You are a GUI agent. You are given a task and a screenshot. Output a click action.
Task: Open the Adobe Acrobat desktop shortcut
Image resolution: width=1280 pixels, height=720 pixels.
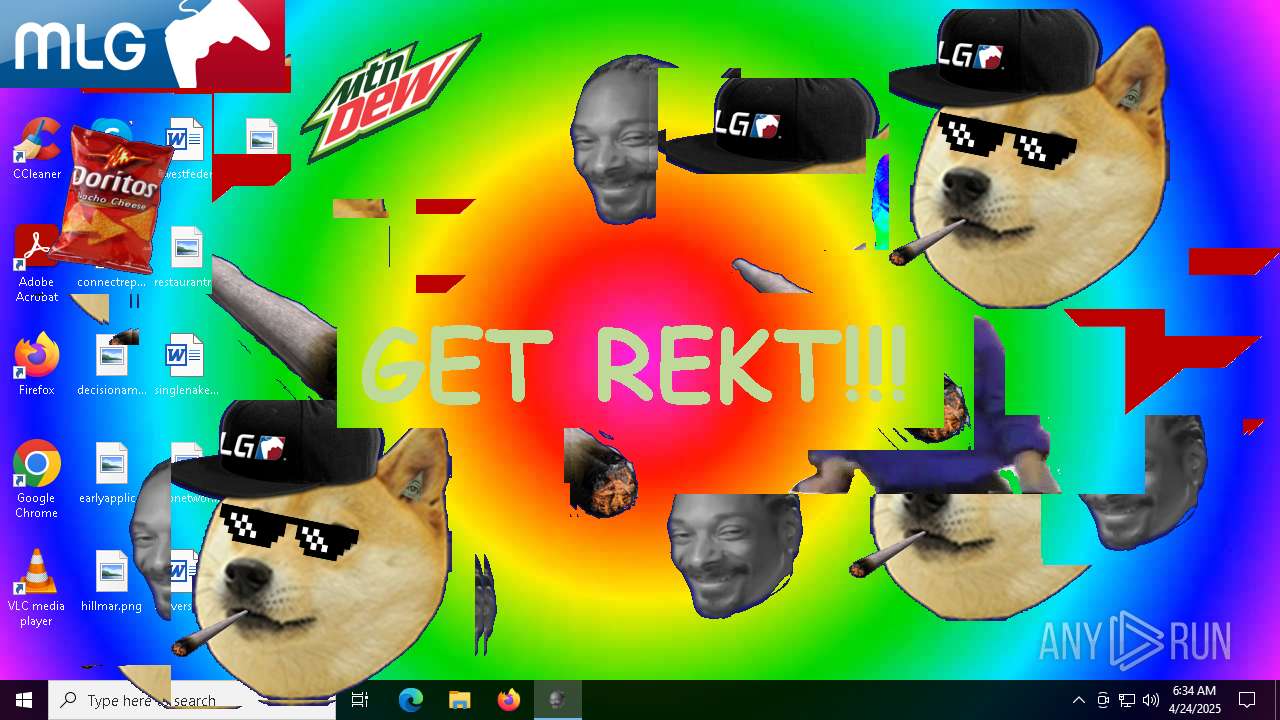pyautogui.click(x=37, y=264)
